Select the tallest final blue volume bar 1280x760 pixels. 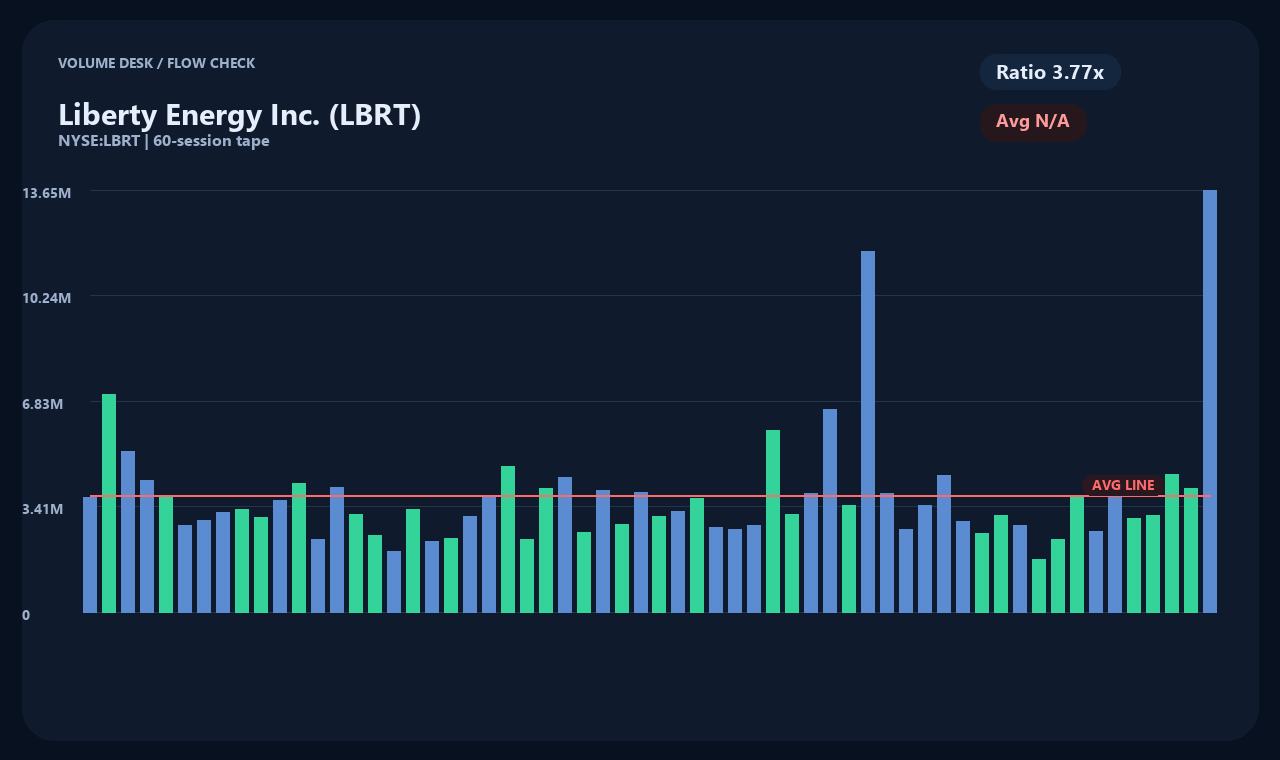click(1210, 401)
